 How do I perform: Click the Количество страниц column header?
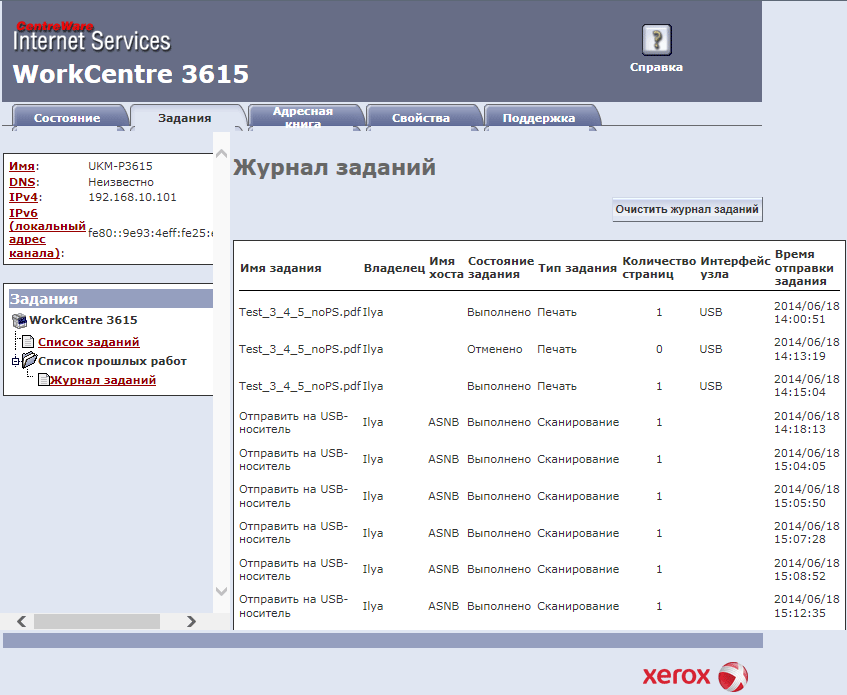pyautogui.click(x=659, y=267)
